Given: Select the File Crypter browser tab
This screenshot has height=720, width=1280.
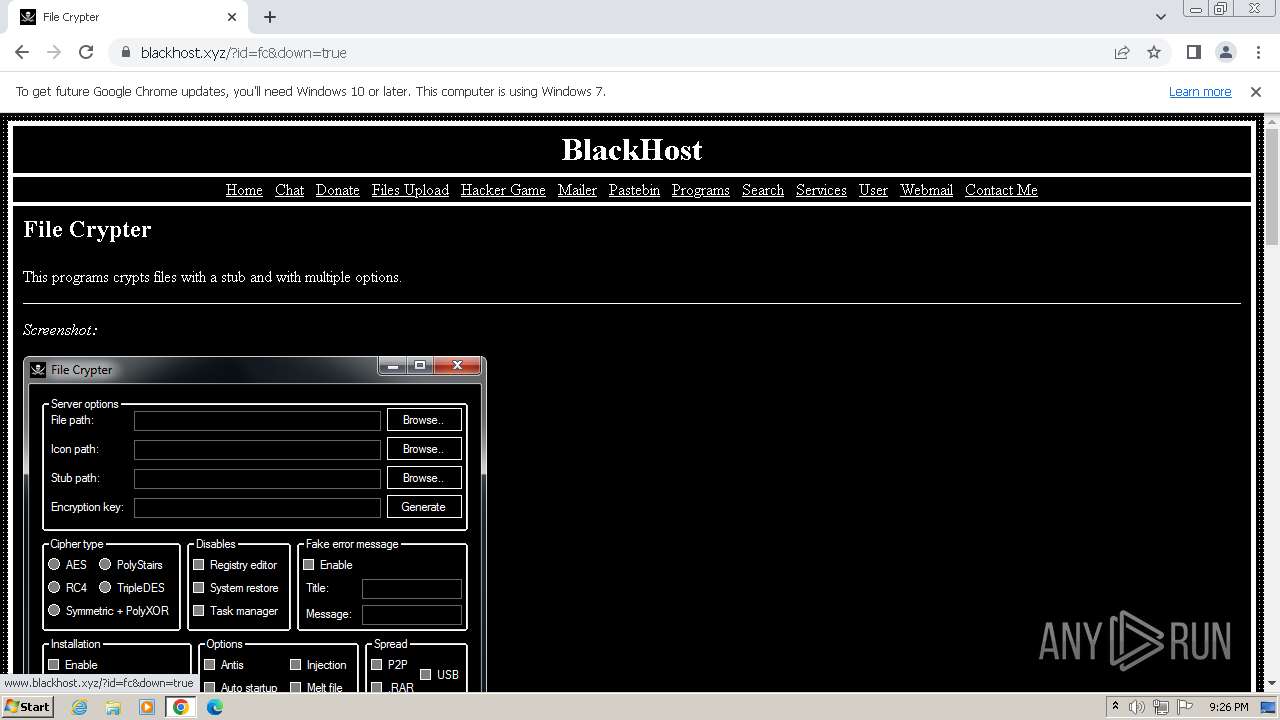Looking at the screenshot, I should point(128,17).
